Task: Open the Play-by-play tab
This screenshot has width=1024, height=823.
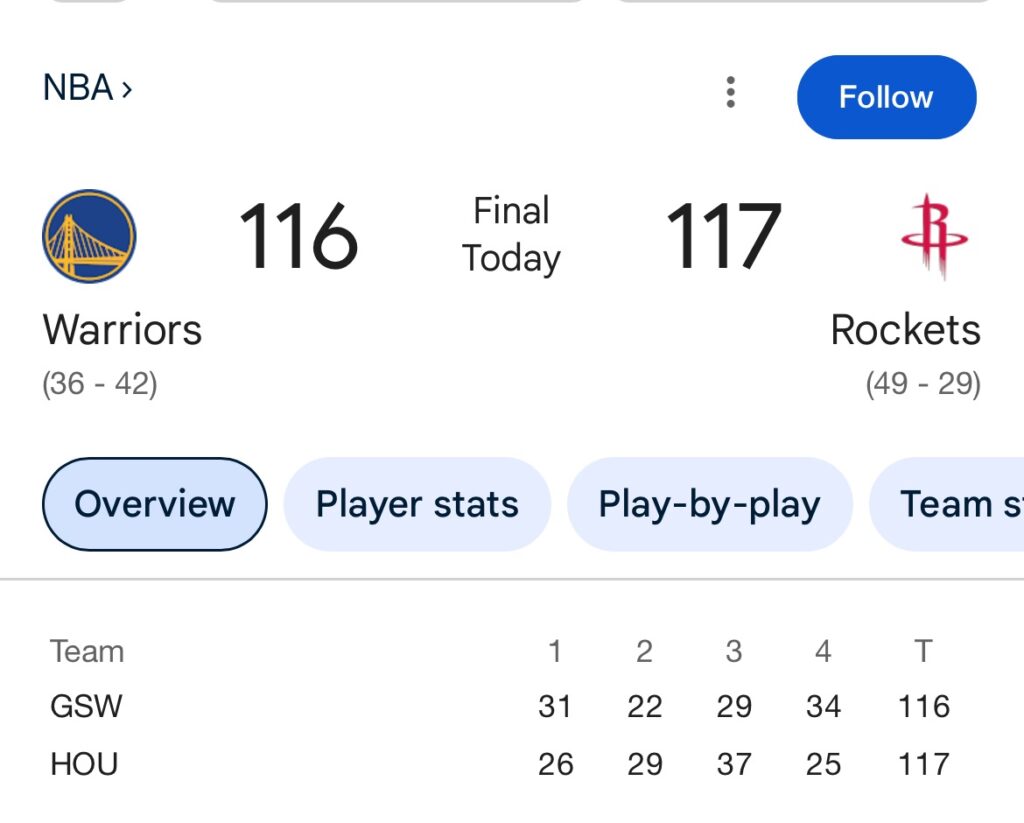Action: (709, 504)
